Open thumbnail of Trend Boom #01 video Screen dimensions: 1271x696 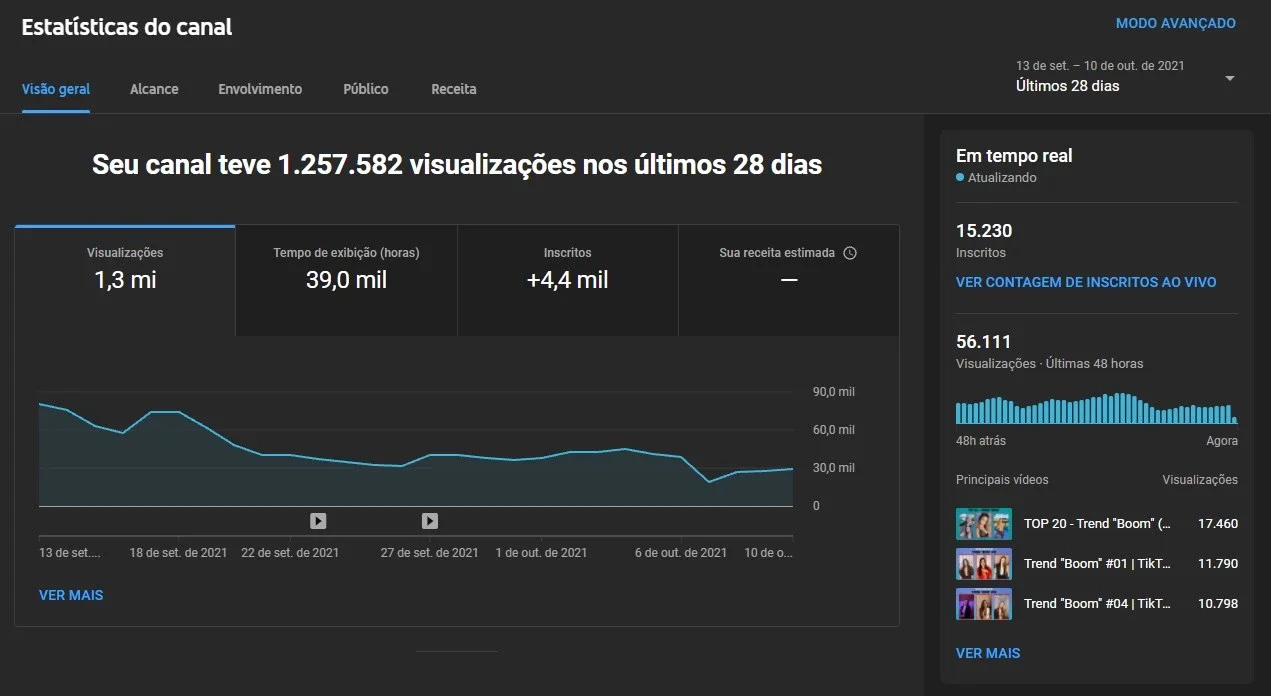click(x=984, y=563)
